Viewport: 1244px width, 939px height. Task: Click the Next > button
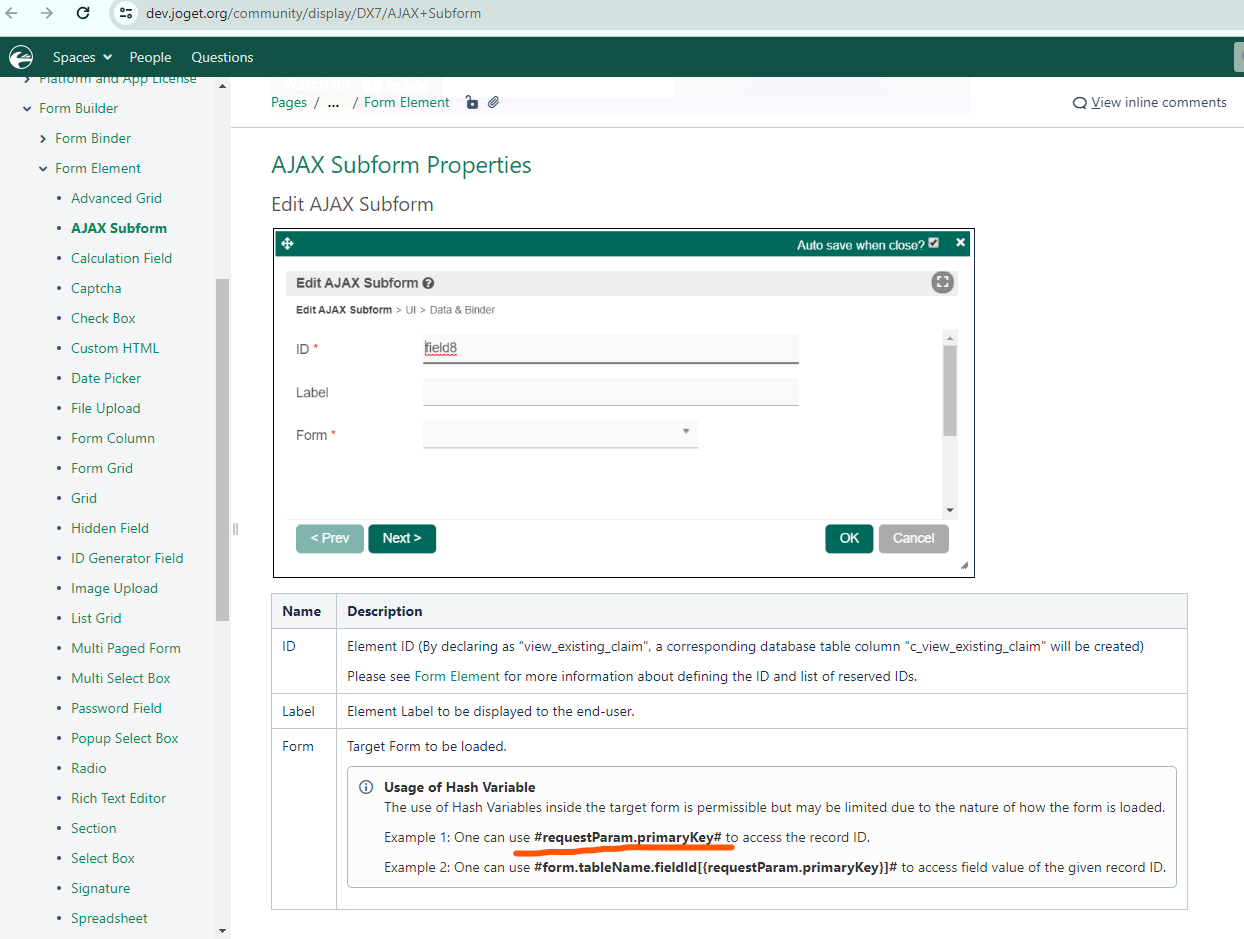(402, 538)
